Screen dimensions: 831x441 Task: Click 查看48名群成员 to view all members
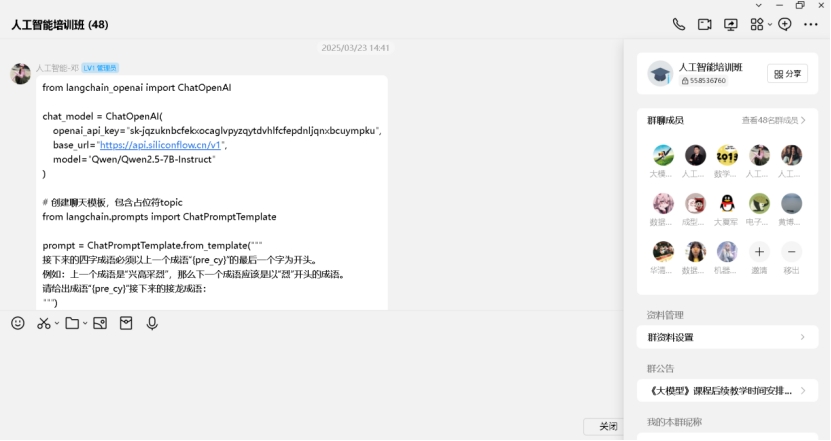(773, 120)
